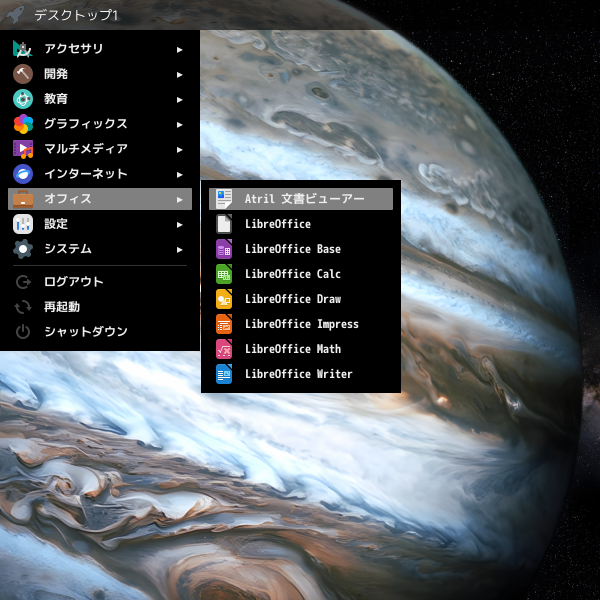The height and width of the screenshot is (600, 600).
Task: Click the green LibreOffice Calc icon
Action: point(224,274)
